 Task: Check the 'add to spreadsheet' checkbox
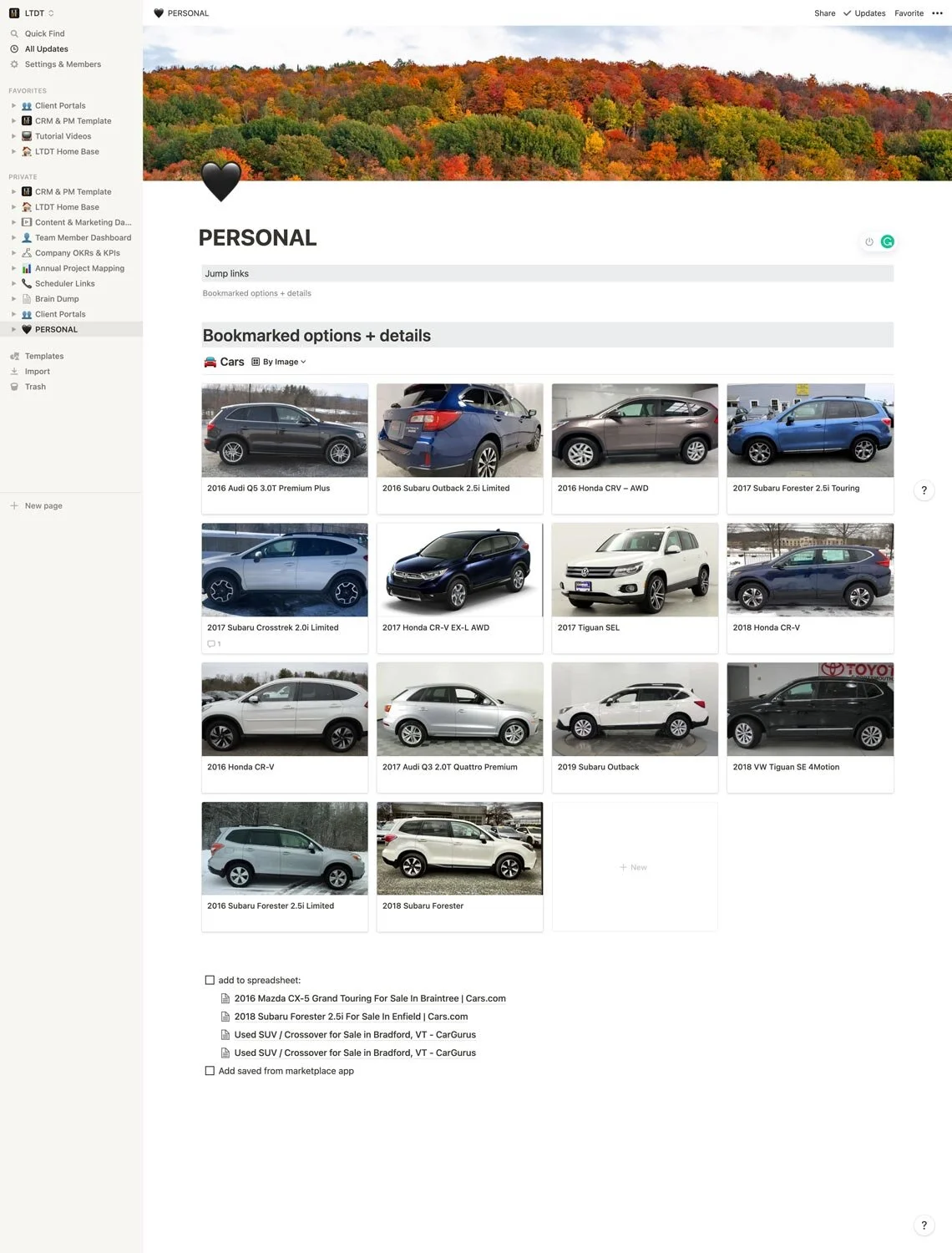[x=210, y=980]
